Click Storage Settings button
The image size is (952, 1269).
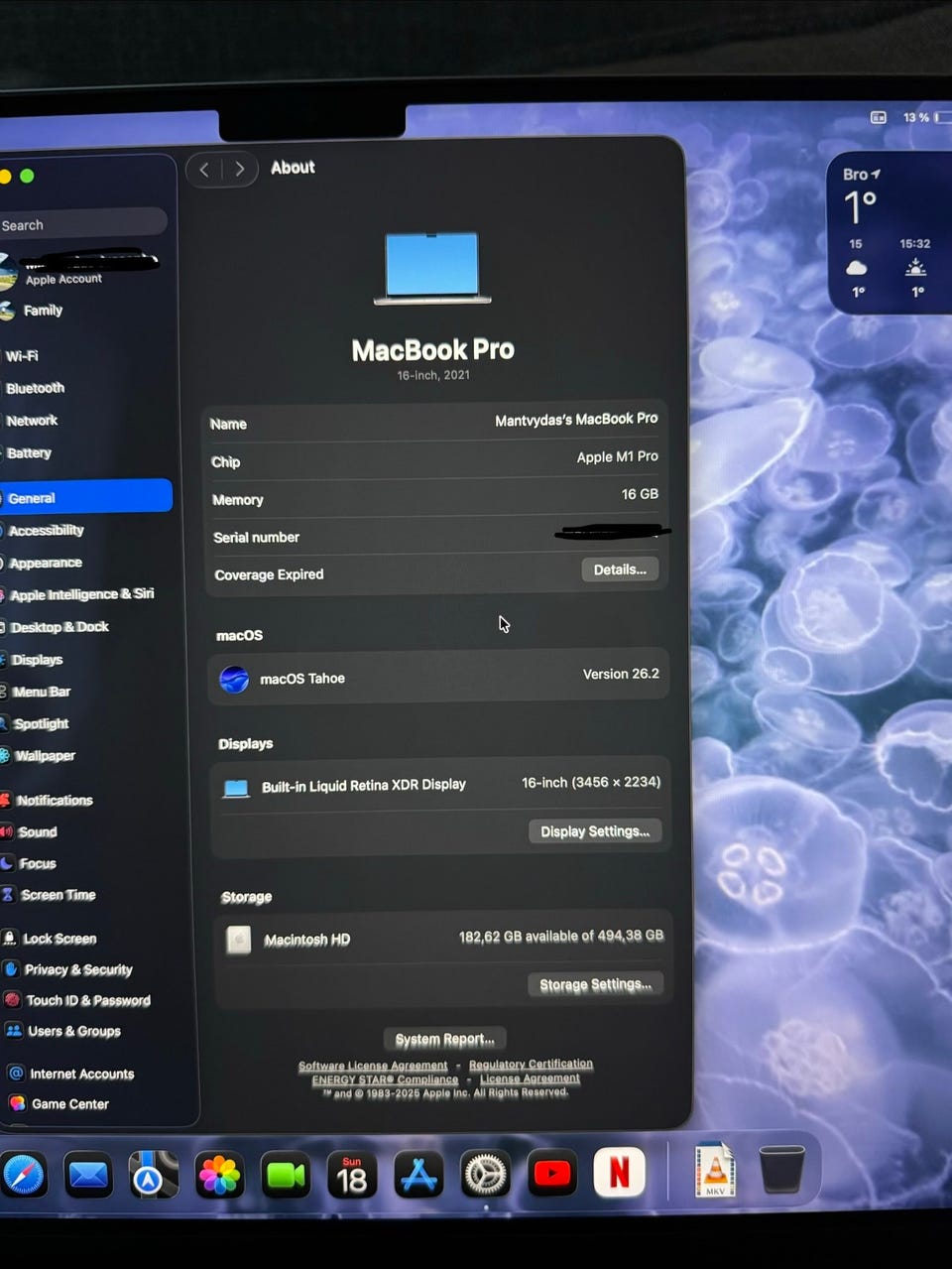(595, 984)
